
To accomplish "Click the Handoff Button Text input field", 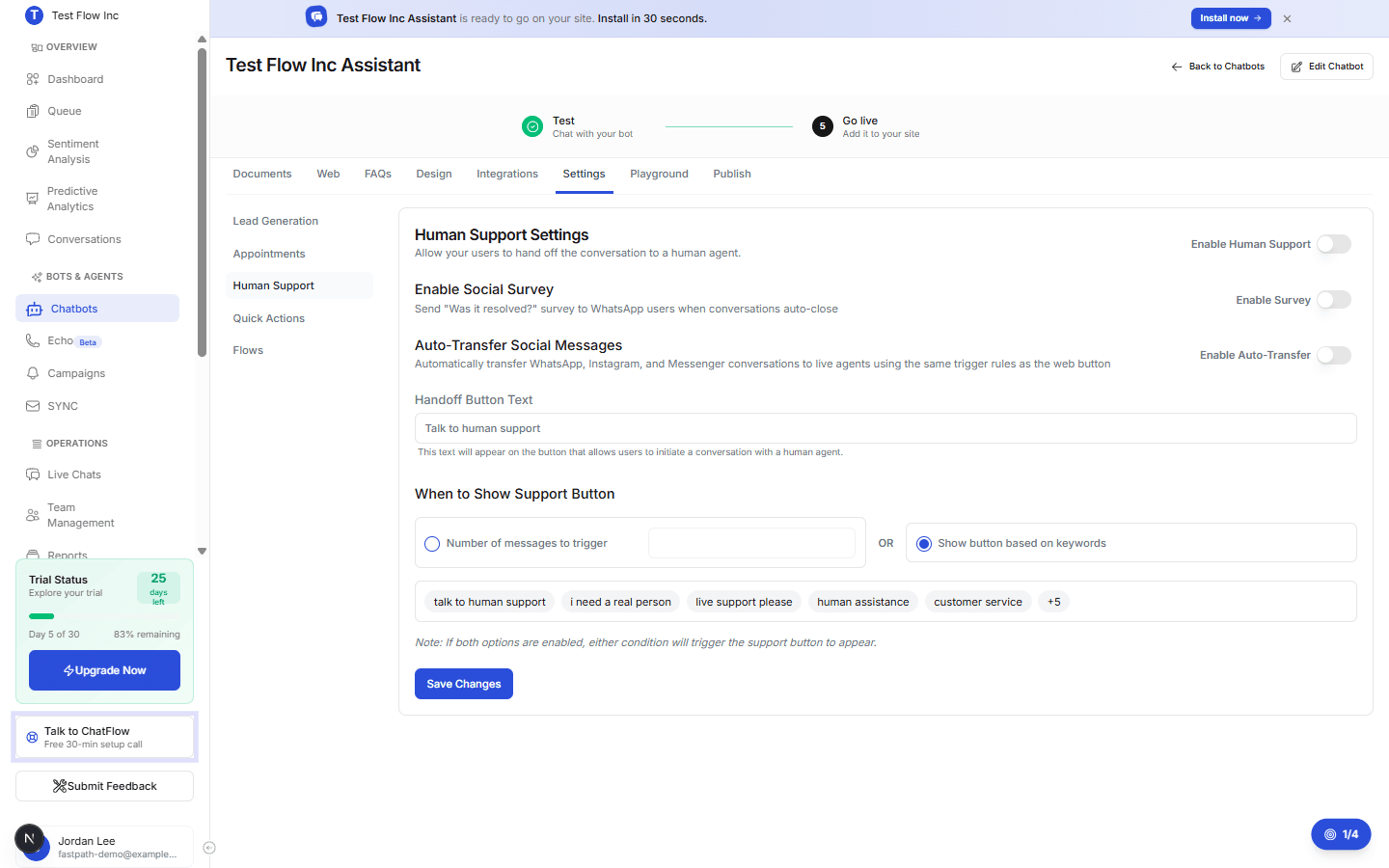I will tap(885, 428).
